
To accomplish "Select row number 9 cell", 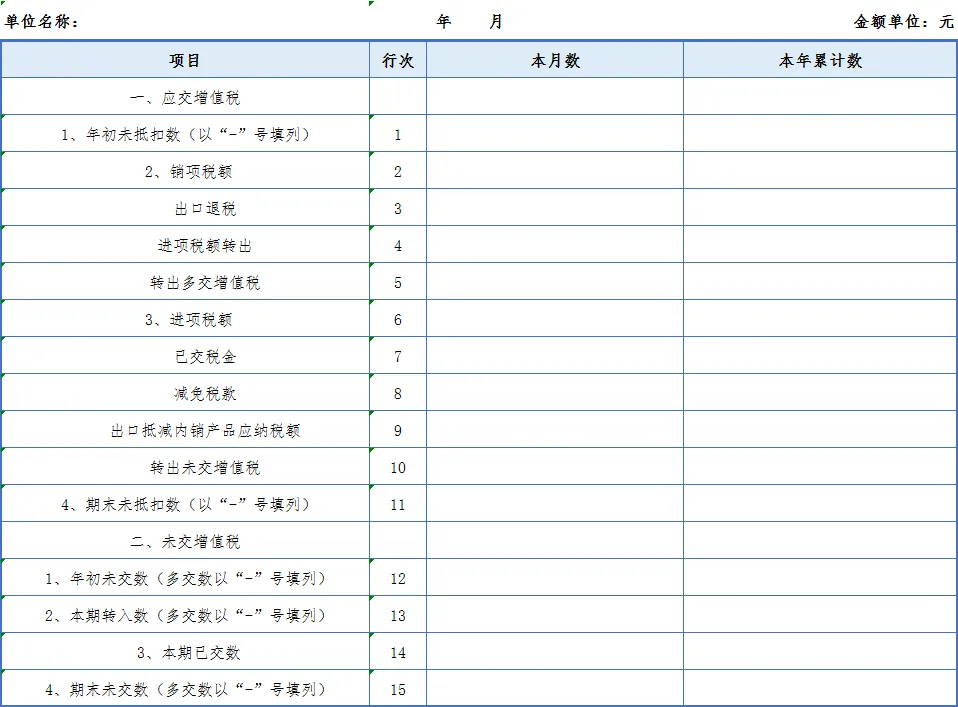I will click(x=398, y=430).
